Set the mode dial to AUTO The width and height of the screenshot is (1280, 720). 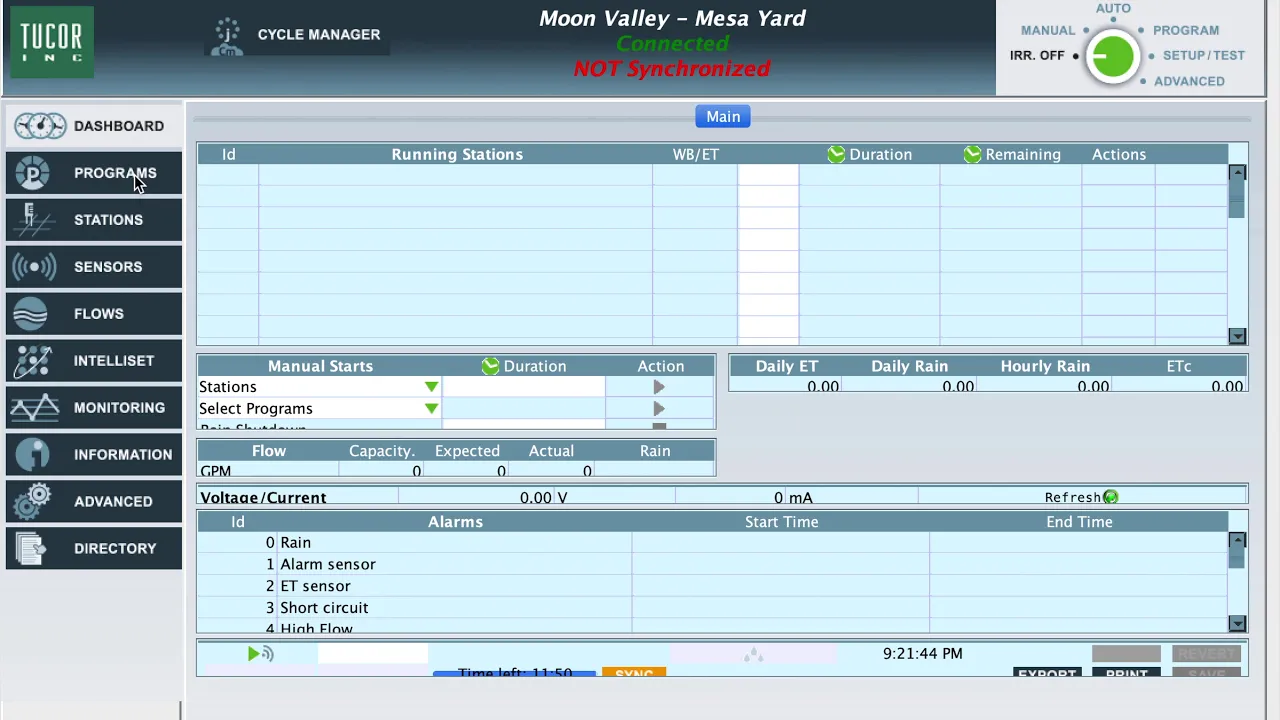1113,8
